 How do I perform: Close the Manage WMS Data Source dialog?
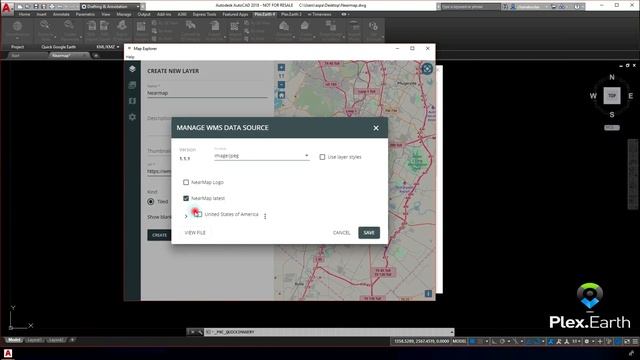(x=376, y=128)
